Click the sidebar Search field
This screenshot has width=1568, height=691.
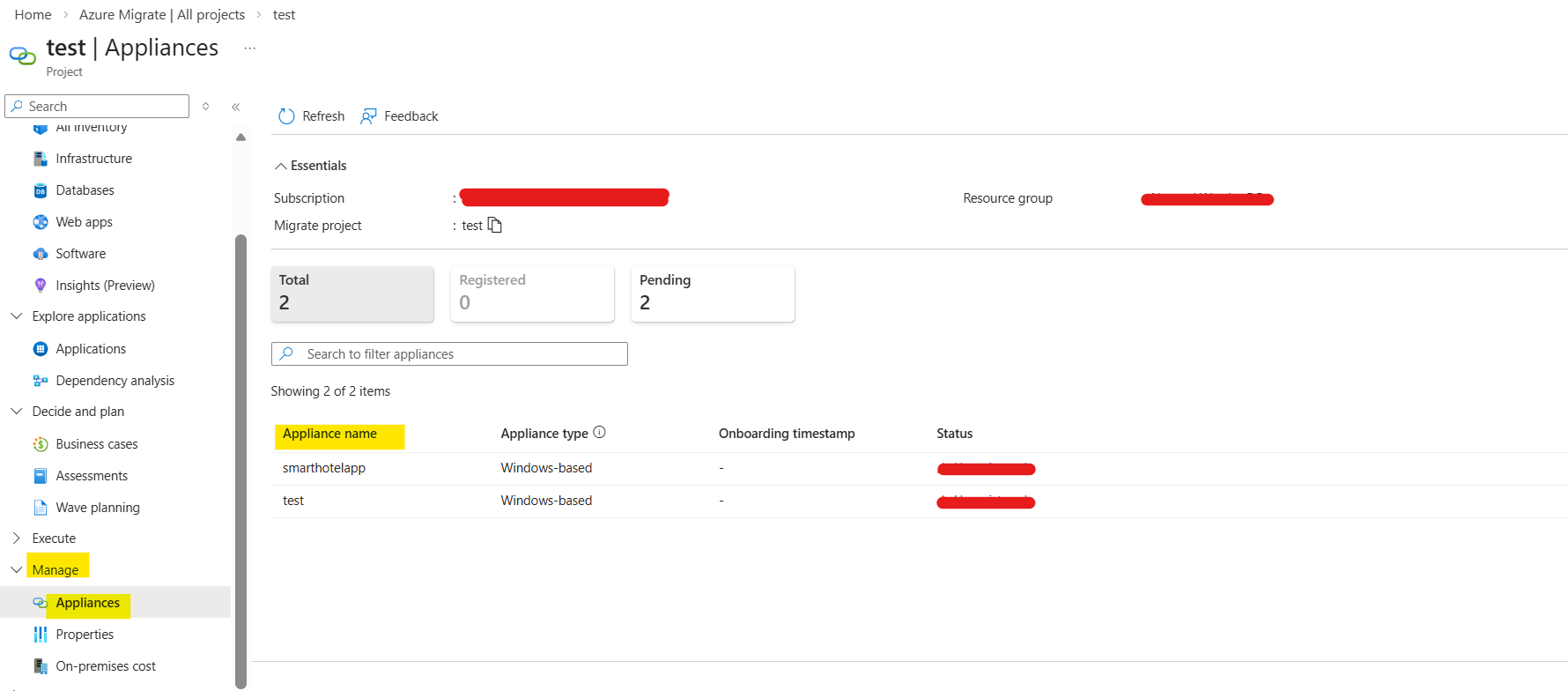click(x=97, y=106)
